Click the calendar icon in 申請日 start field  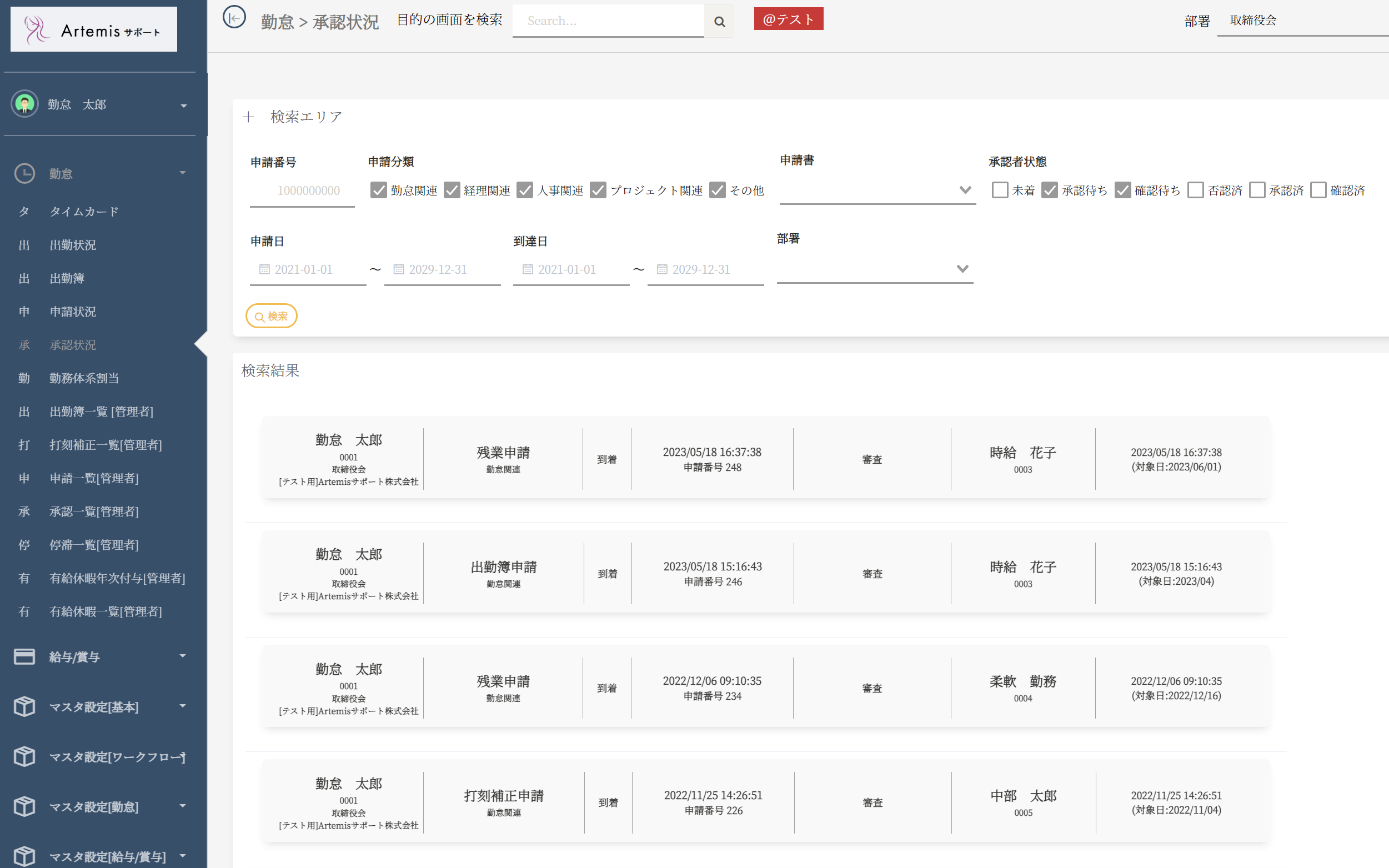pos(264,269)
